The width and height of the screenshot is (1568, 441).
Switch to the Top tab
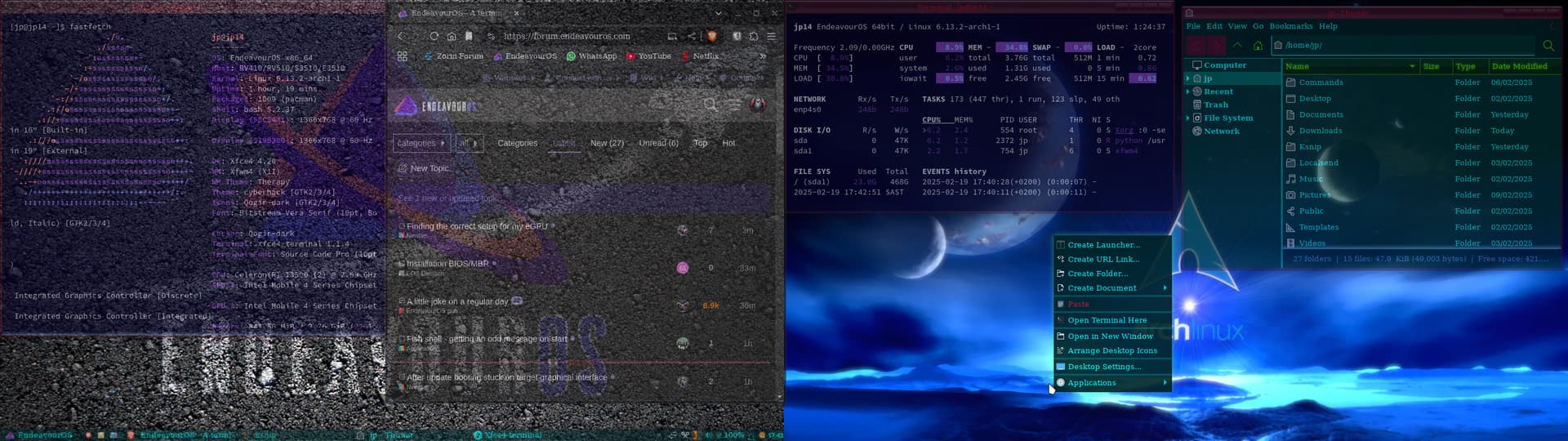click(x=700, y=143)
